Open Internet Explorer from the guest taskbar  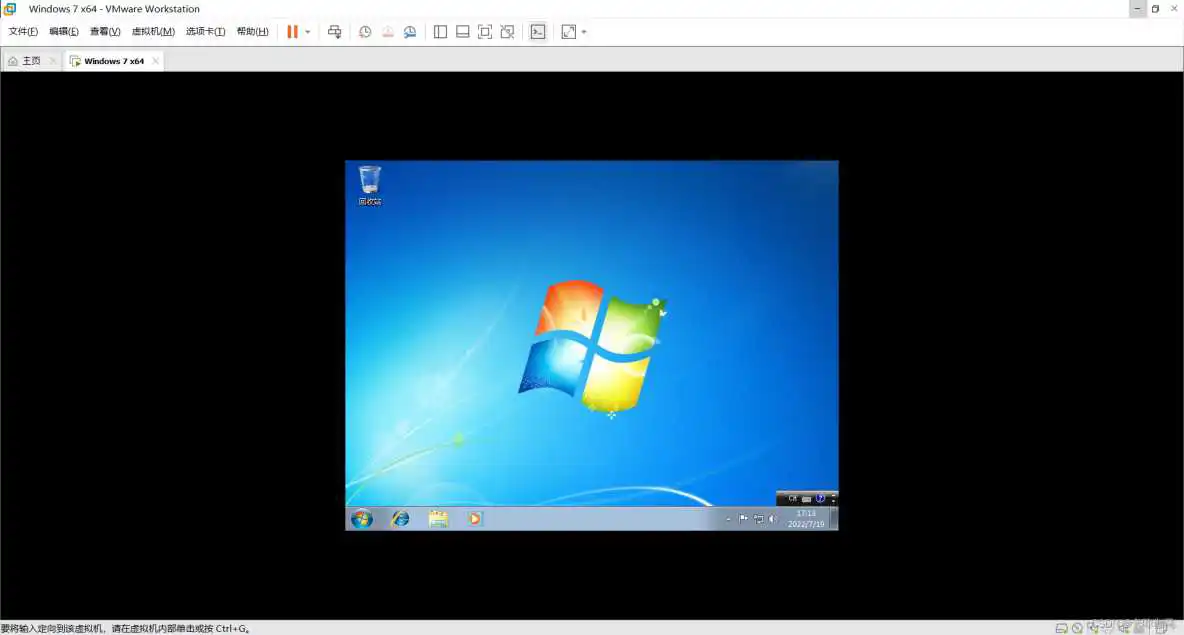point(400,518)
